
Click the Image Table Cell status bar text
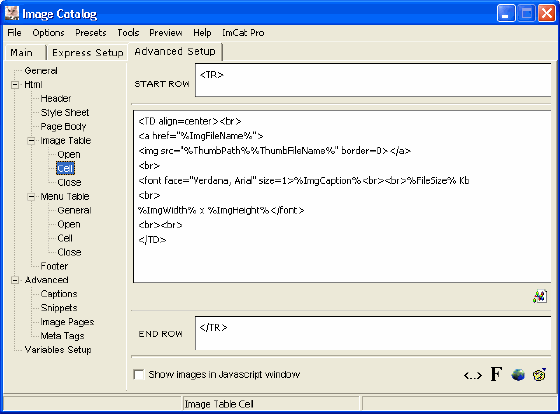pos(219,404)
